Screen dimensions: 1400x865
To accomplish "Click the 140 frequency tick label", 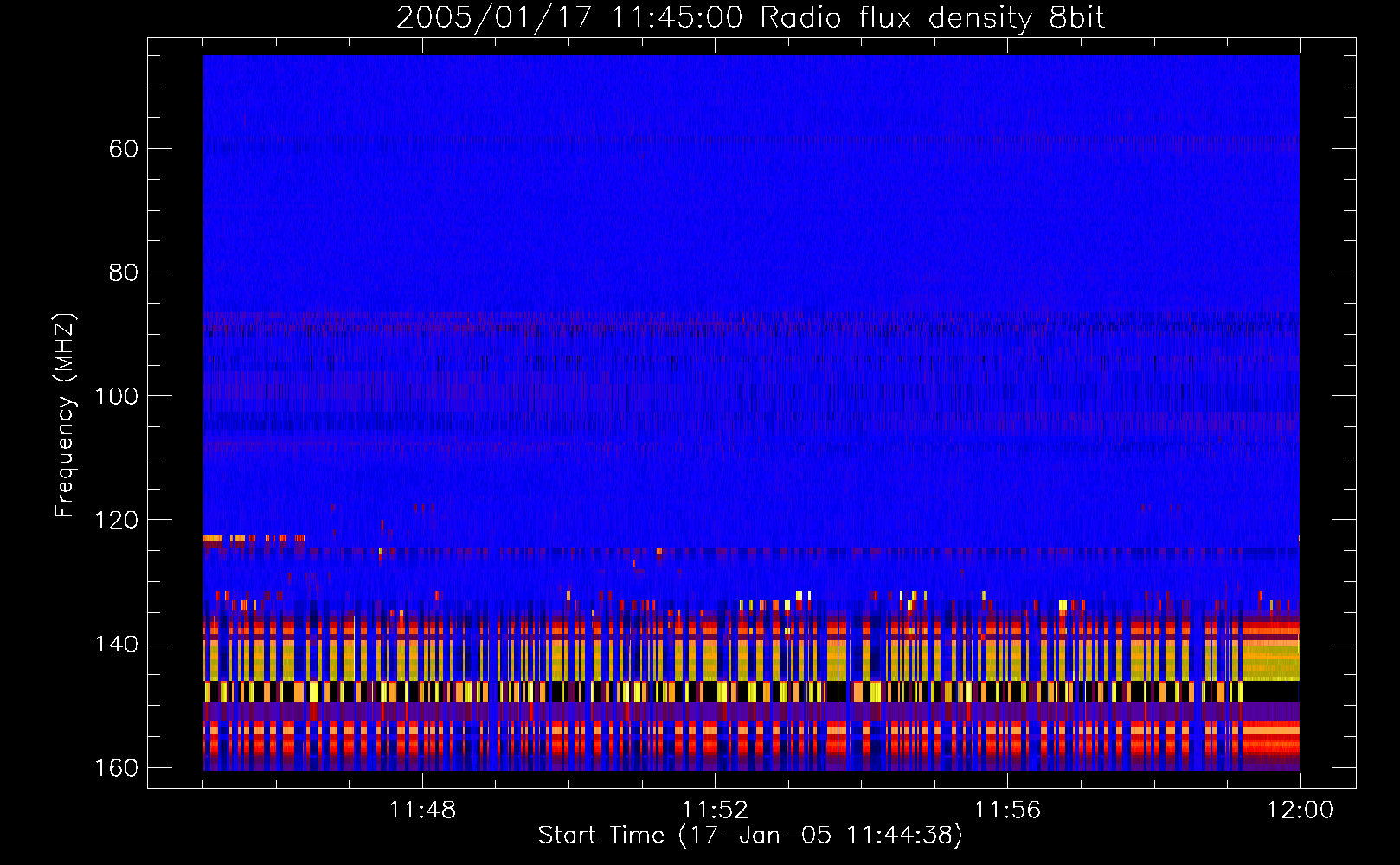I will point(116,644).
